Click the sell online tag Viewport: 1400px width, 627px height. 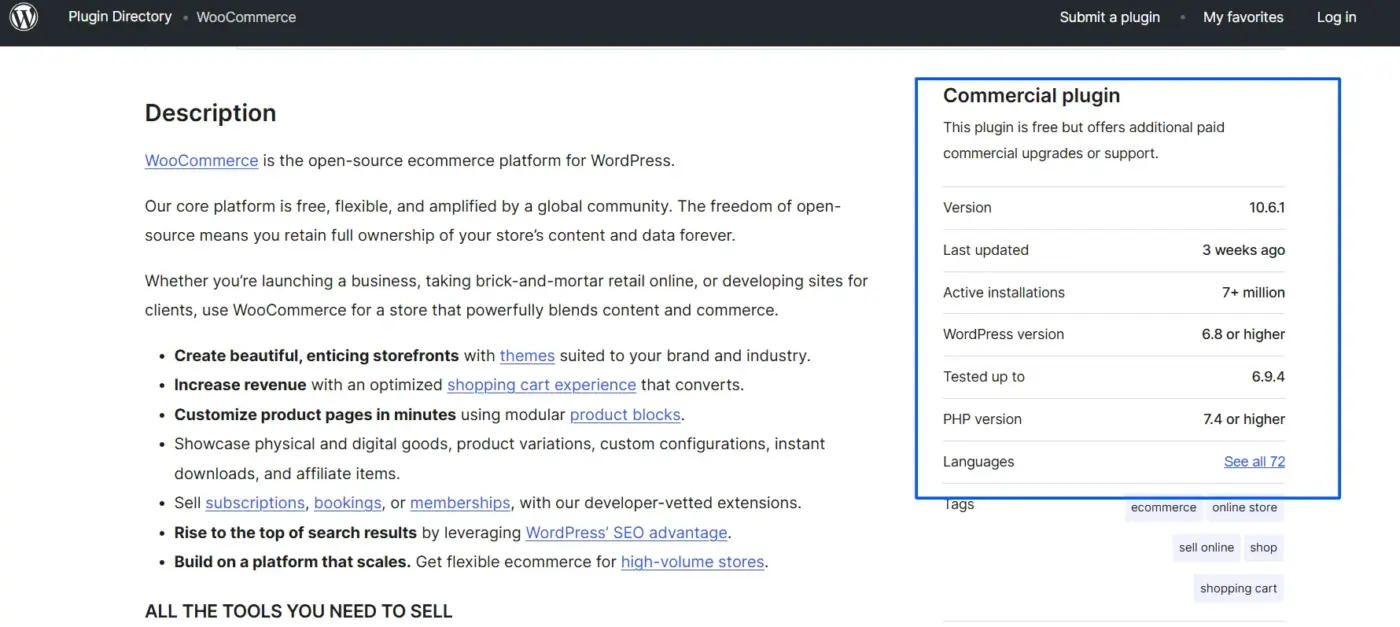[1206, 547]
